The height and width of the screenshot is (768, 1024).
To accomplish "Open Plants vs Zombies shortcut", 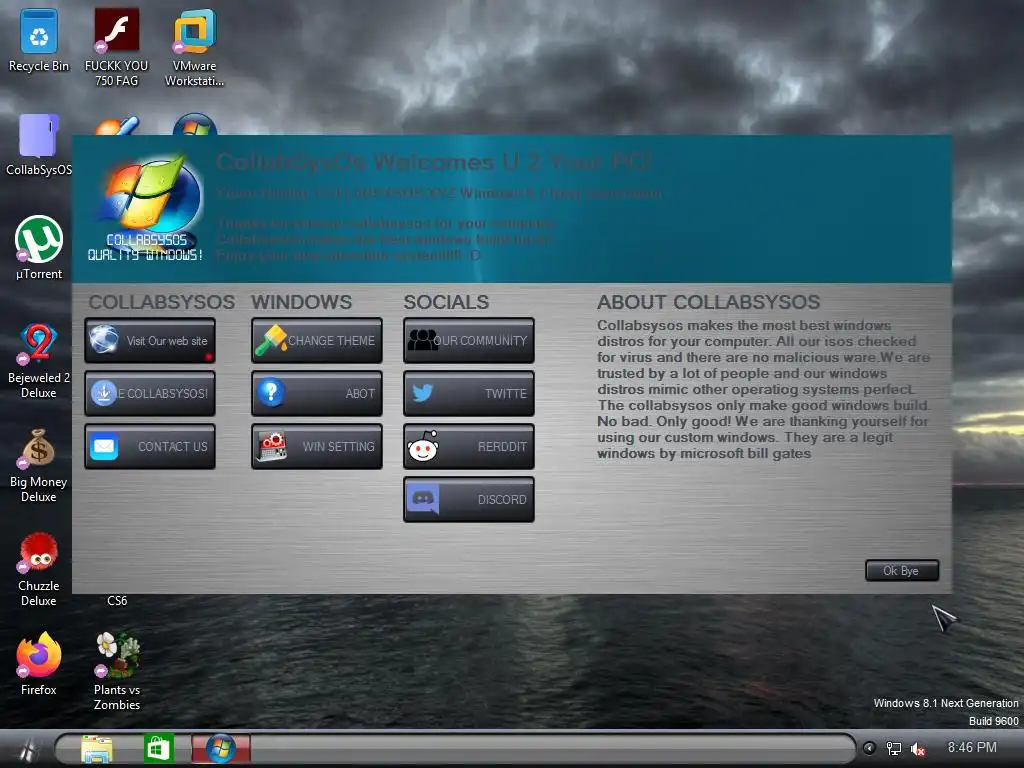I will pyautogui.click(x=117, y=671).
